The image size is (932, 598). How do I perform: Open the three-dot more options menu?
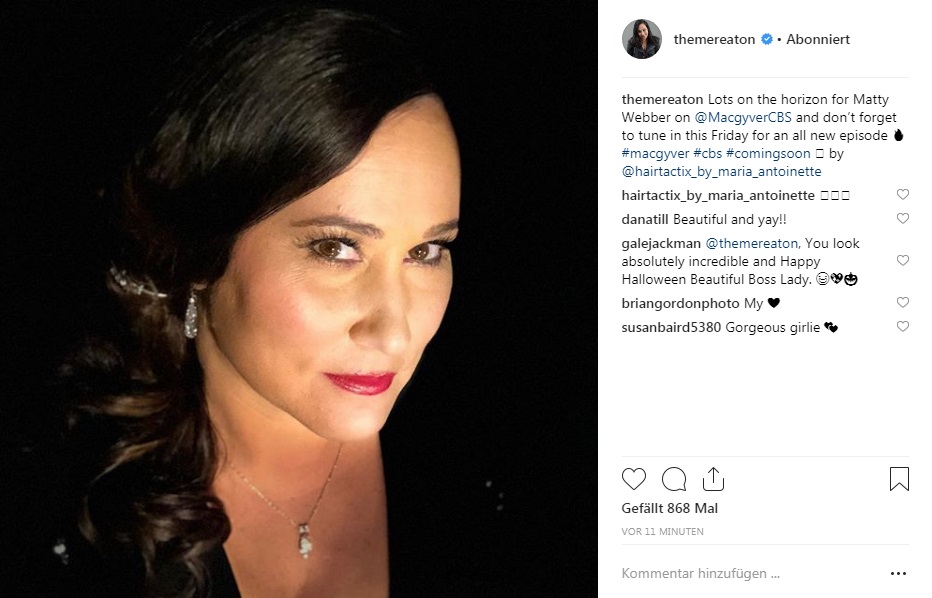point(899,574)
